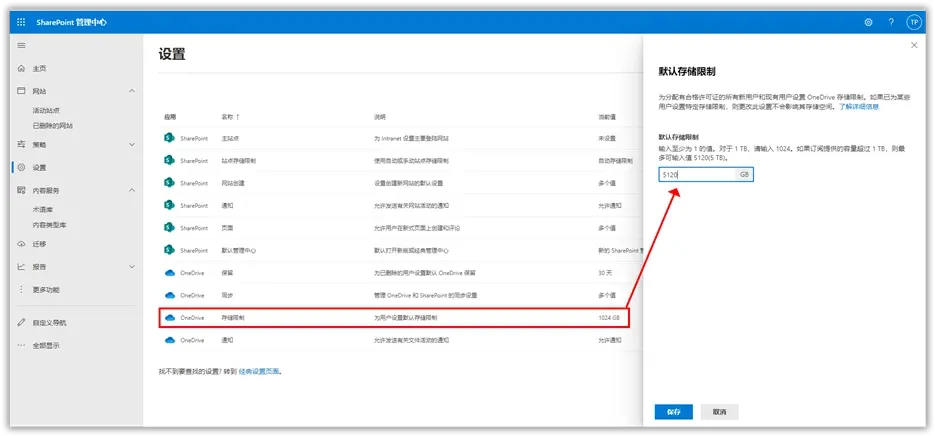Click the SharePoint icon in 网站创建 row
This screenshot has height=436, width=935.
click(169, 183)
